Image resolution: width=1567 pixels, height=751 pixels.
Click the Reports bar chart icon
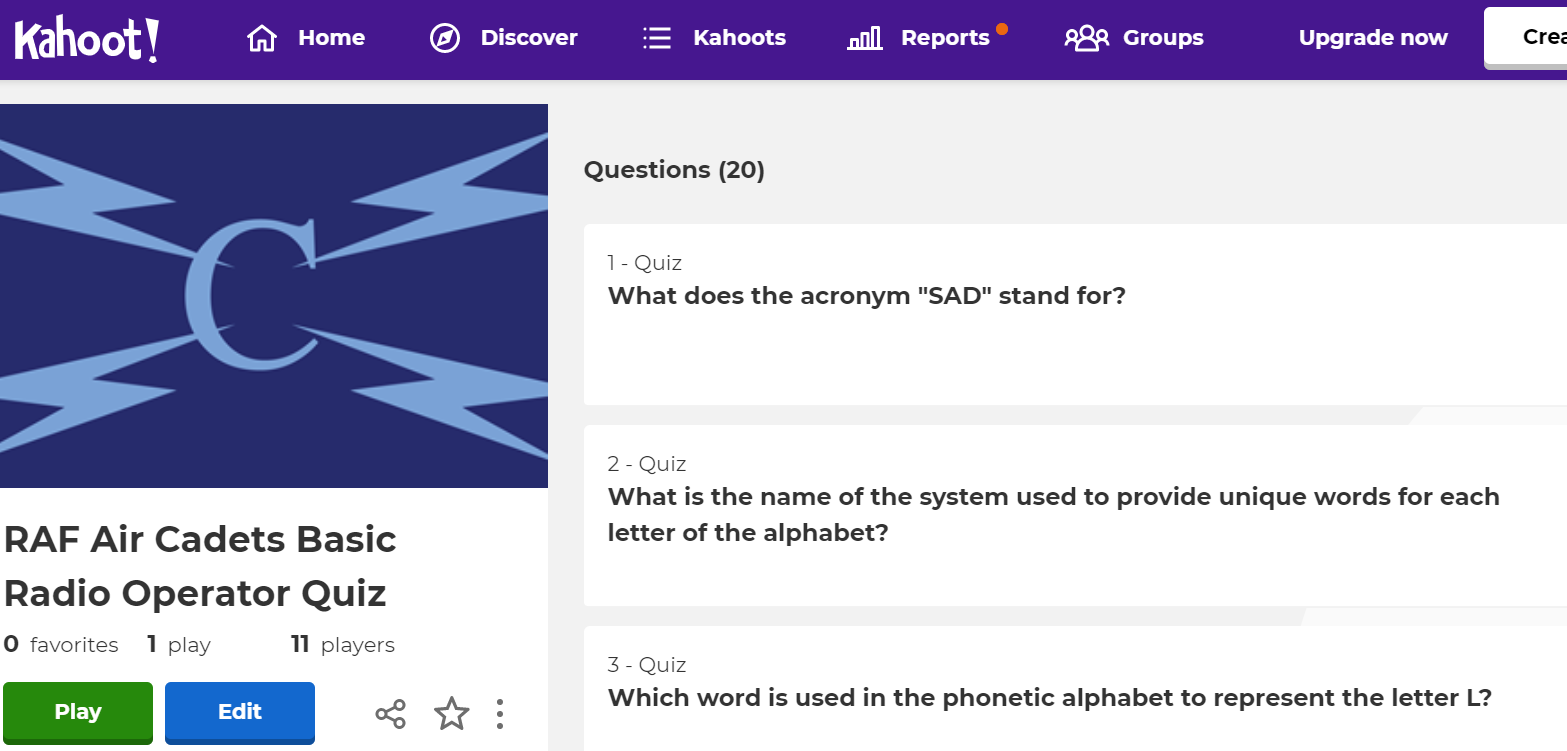click(865, 38)
